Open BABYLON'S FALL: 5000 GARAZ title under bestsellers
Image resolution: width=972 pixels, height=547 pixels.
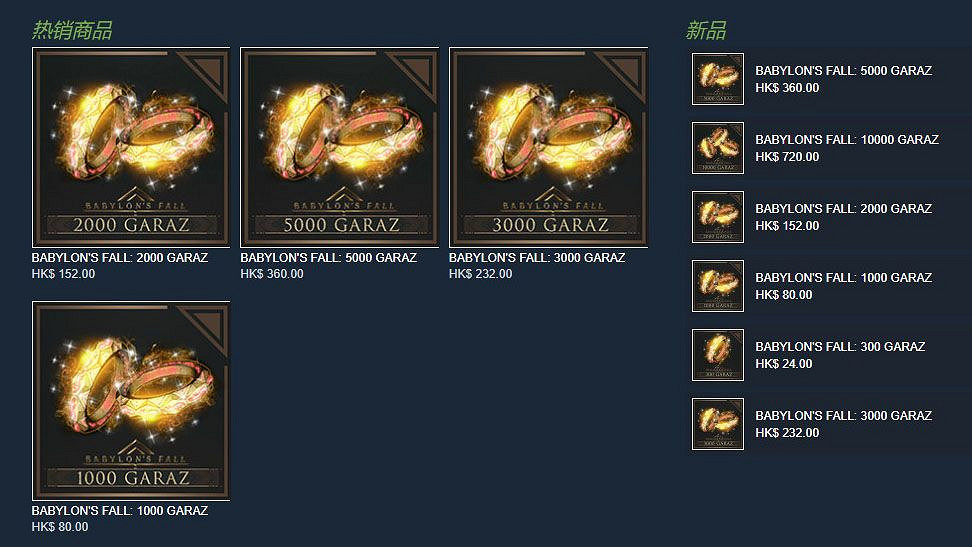point(329,257)
